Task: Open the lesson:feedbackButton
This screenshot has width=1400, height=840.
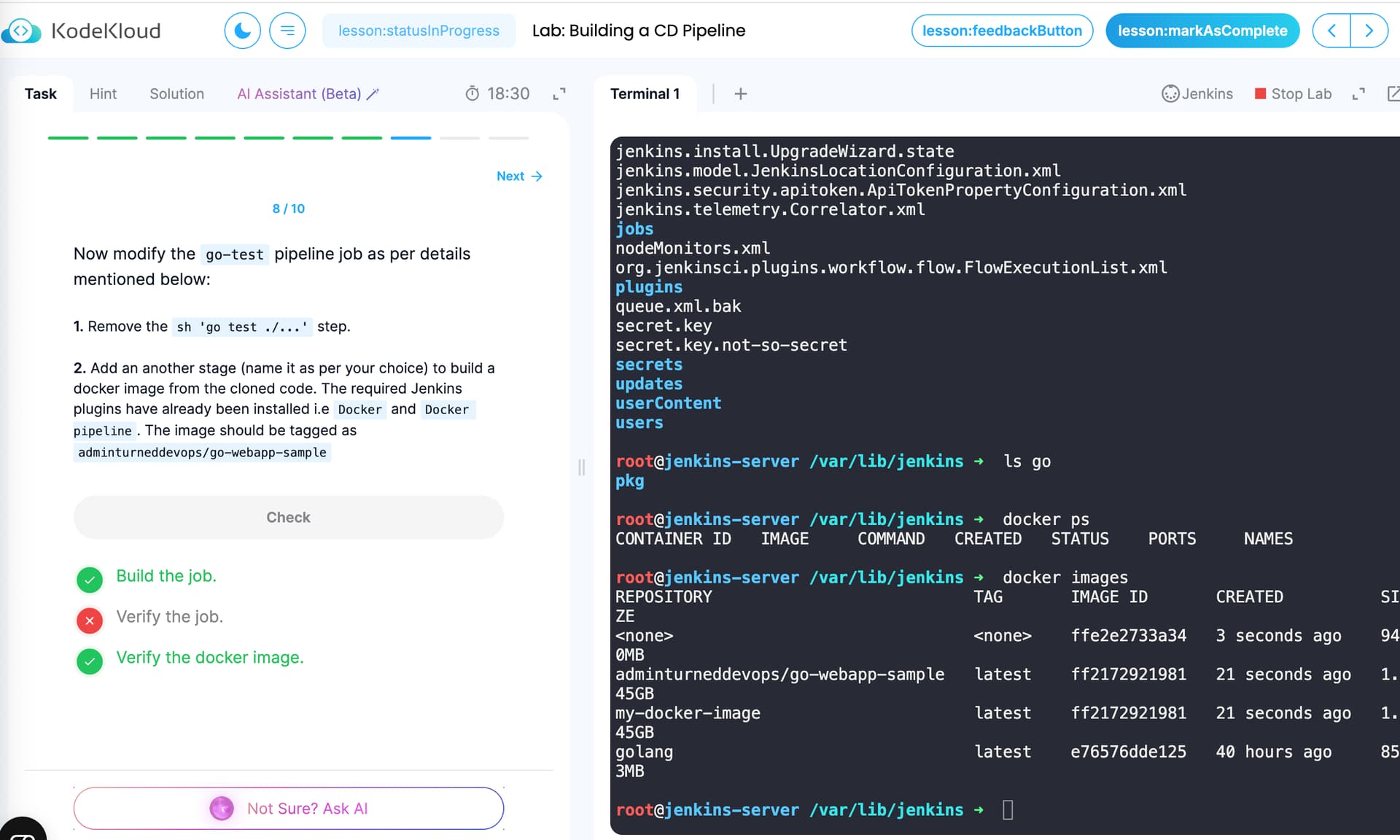Action: click(x=1002, y=31)
